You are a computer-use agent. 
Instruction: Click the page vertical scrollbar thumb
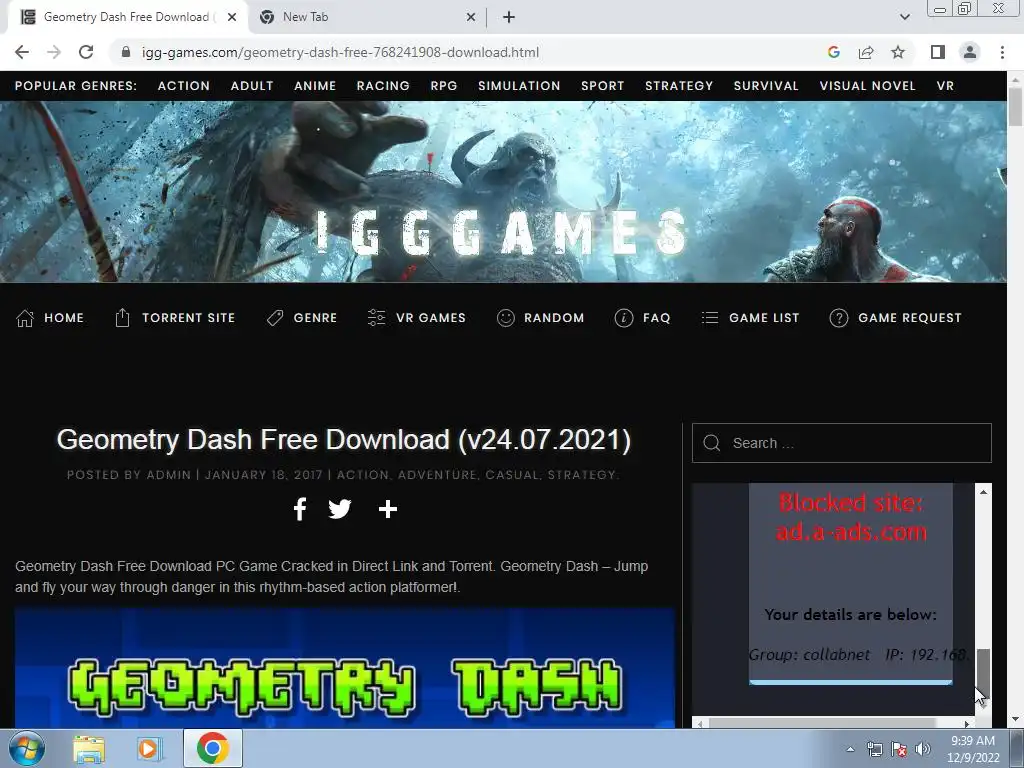click(1016, 106)
